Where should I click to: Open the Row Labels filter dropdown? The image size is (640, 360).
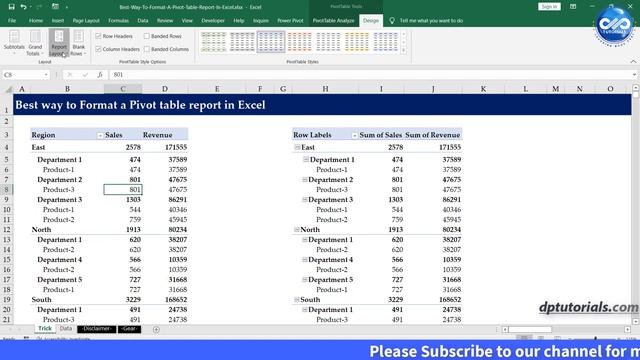(354, 136)
